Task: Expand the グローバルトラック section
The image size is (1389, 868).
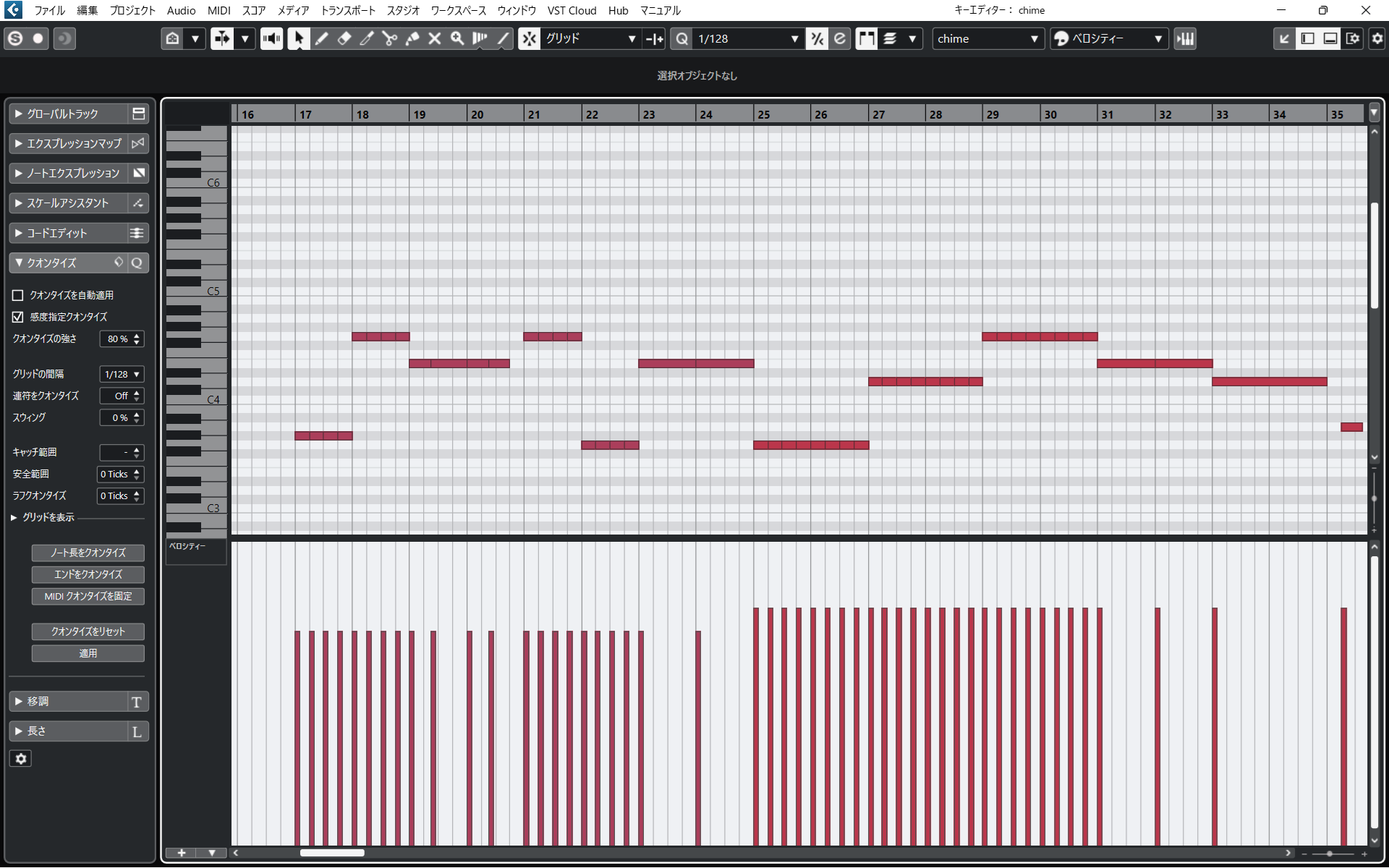Action: coord(67,114)
